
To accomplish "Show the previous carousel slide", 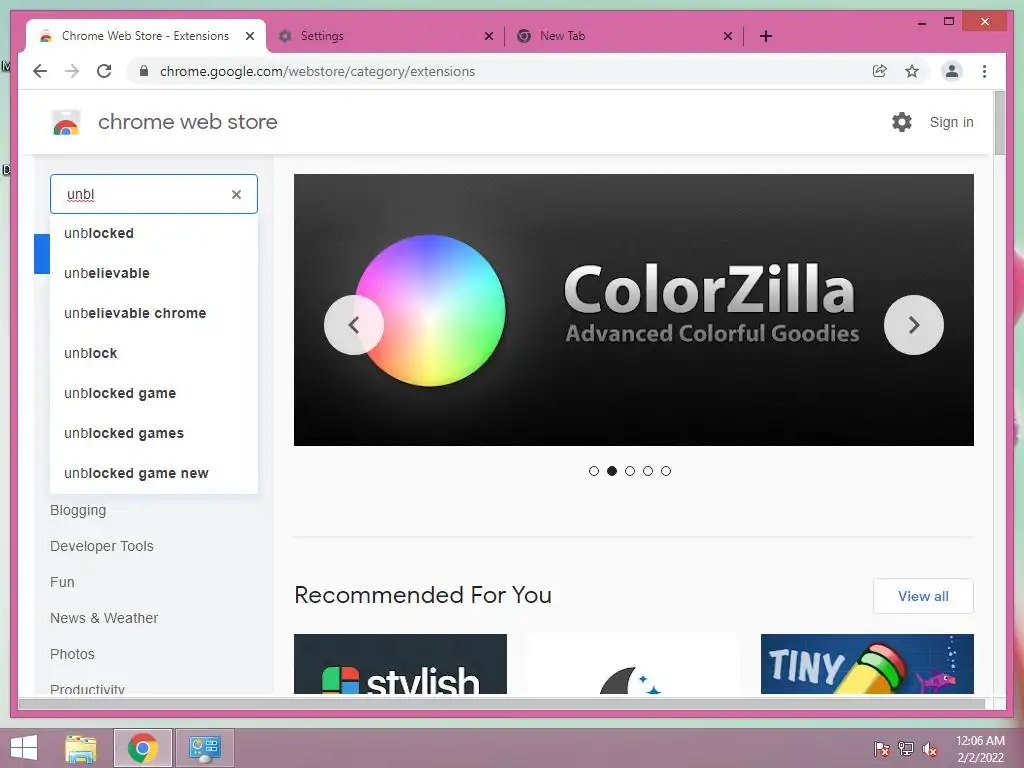I will [353, 325].
